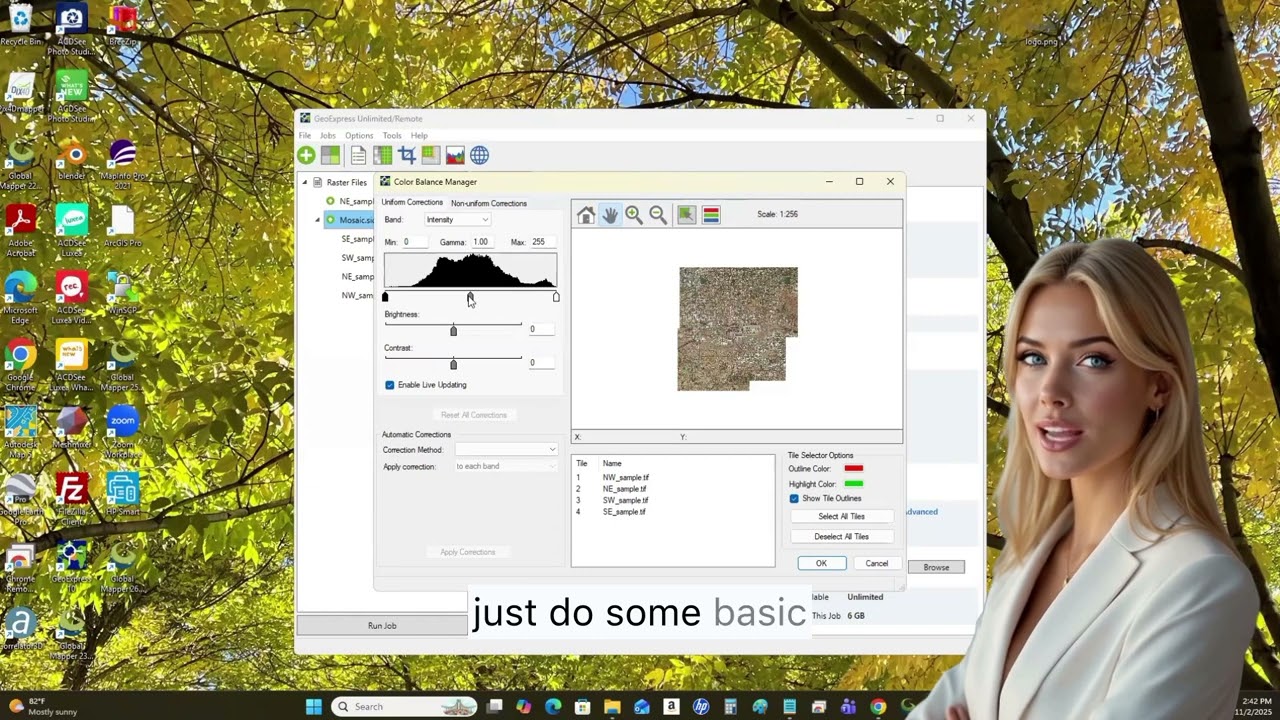Viewport: 1280px width, 720px height.
Task: Open the Tools menu in GeoExpress
Action: 392,136
